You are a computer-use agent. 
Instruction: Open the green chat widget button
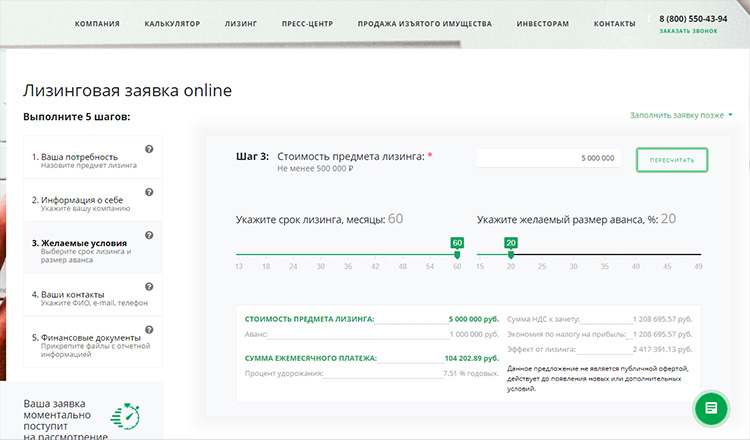pos(710,407)
